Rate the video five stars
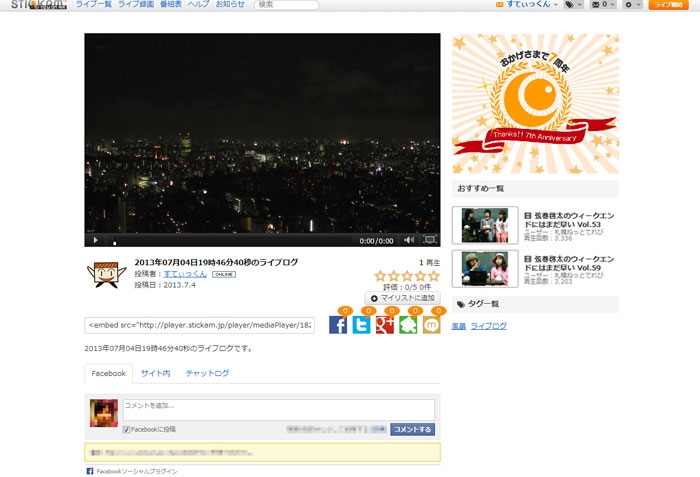This screenshot has width=700, height=477. [x=434, y=276]
